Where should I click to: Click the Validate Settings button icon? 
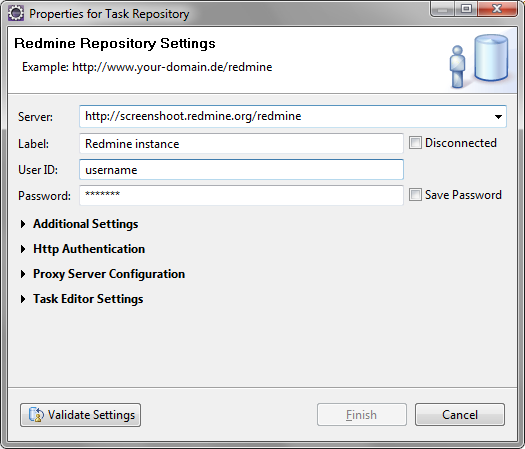tap(36, 415)
